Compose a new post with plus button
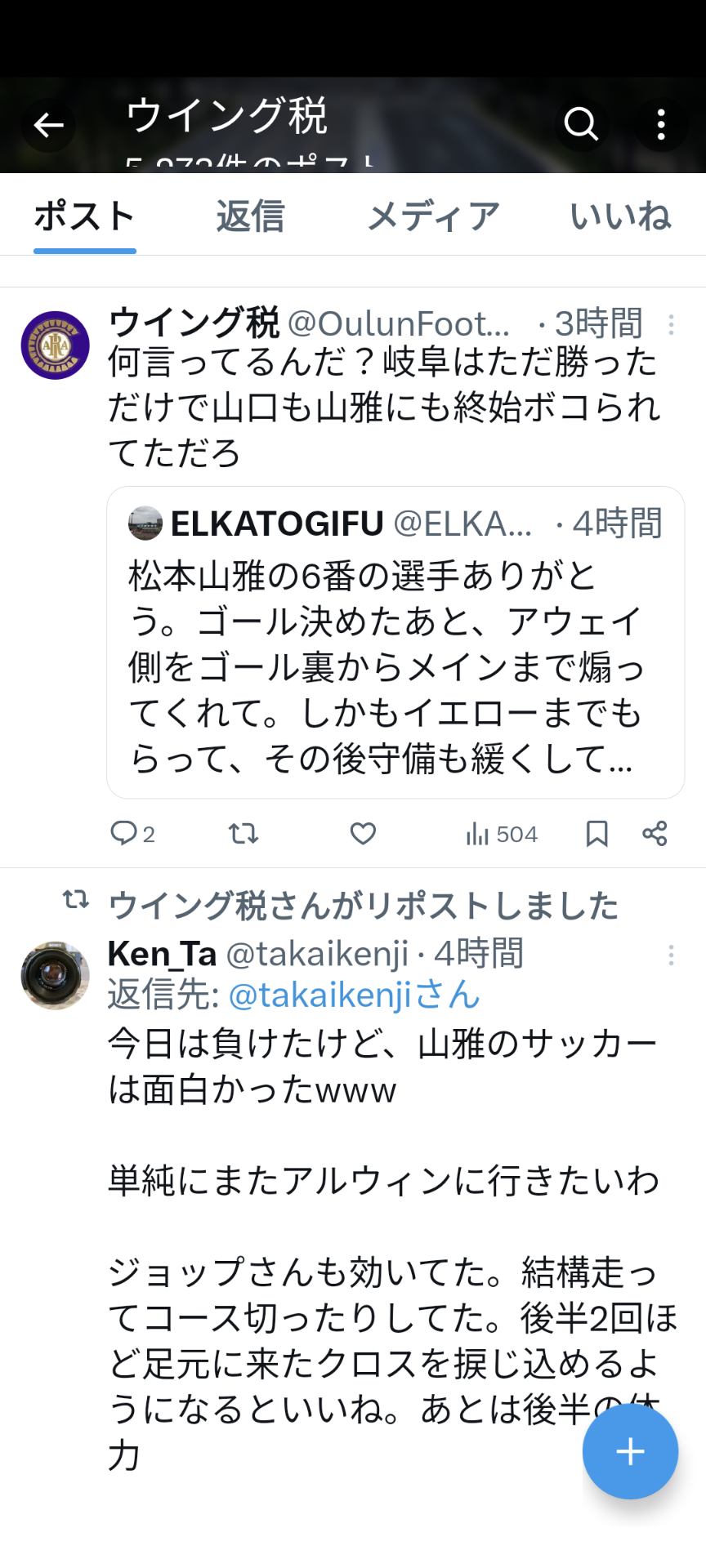Screen dimensions: 706x1568 (630, 1451)
